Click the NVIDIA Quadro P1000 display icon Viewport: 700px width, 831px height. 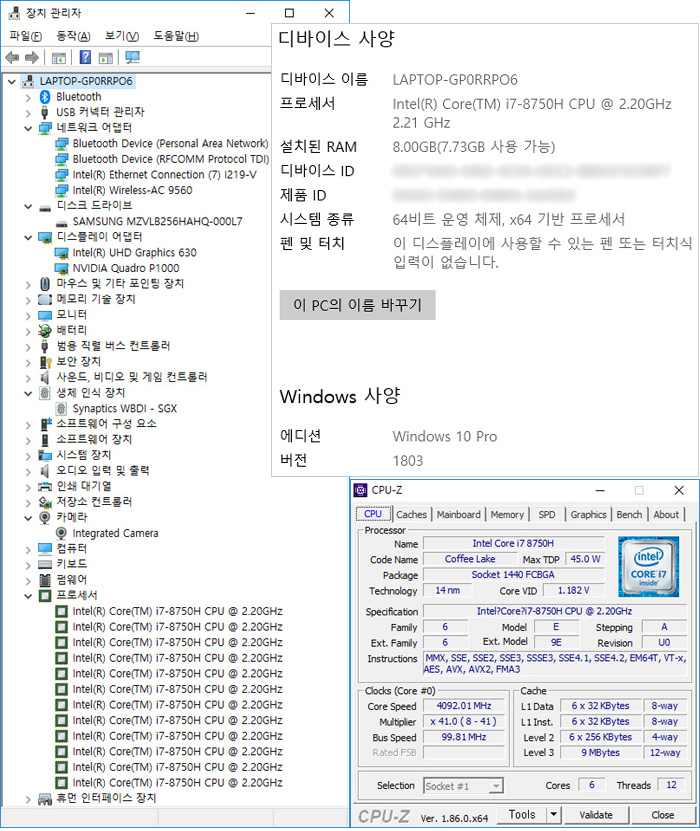point(61,269)
